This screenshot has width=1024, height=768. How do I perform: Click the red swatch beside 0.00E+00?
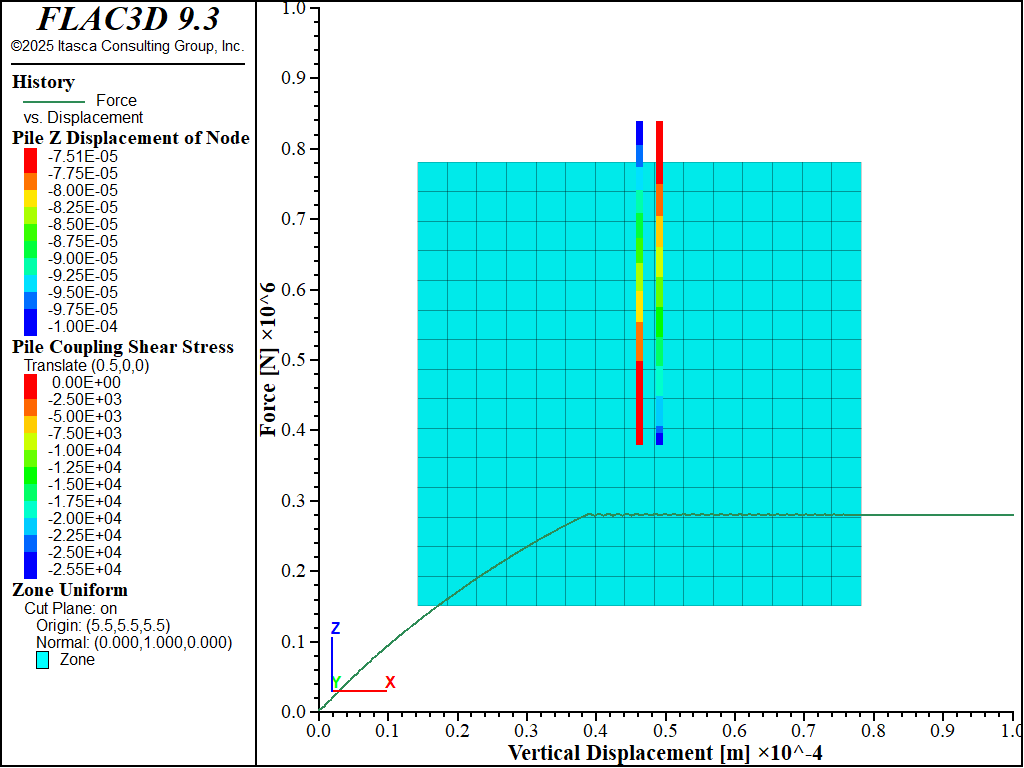point(30,382)
